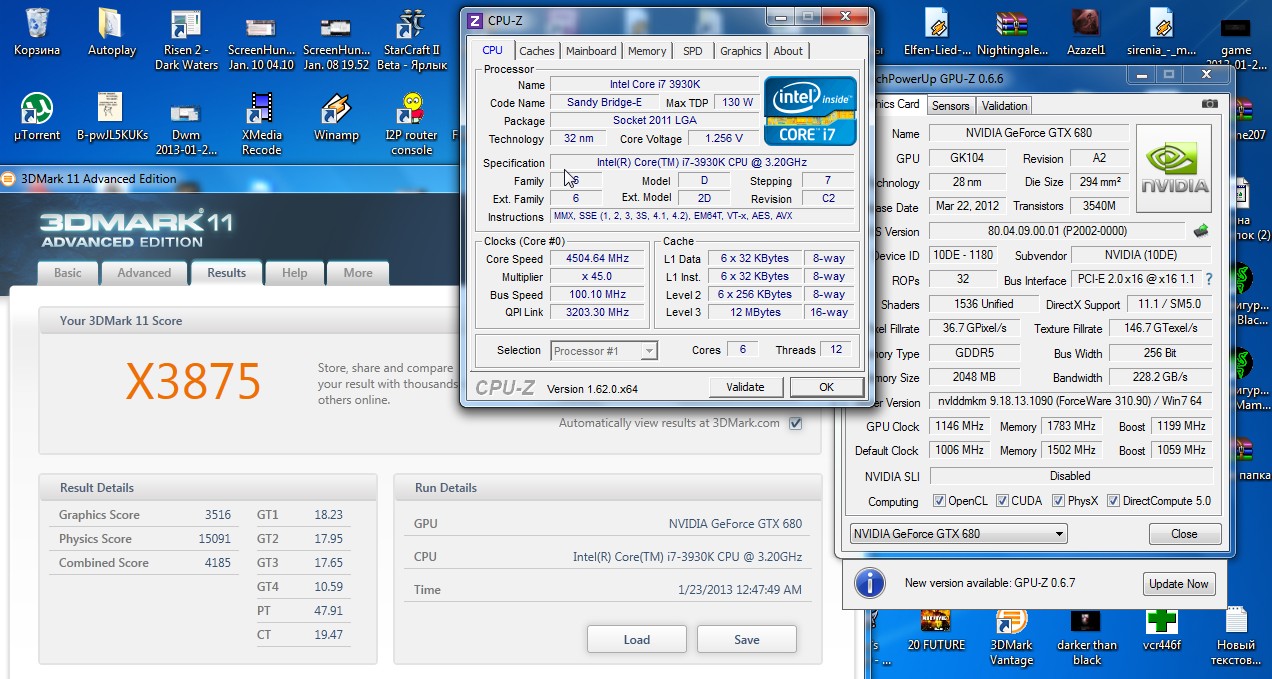Expand the NVIDIA GeForce GTX 680 dropdown

pos(1059,534)
